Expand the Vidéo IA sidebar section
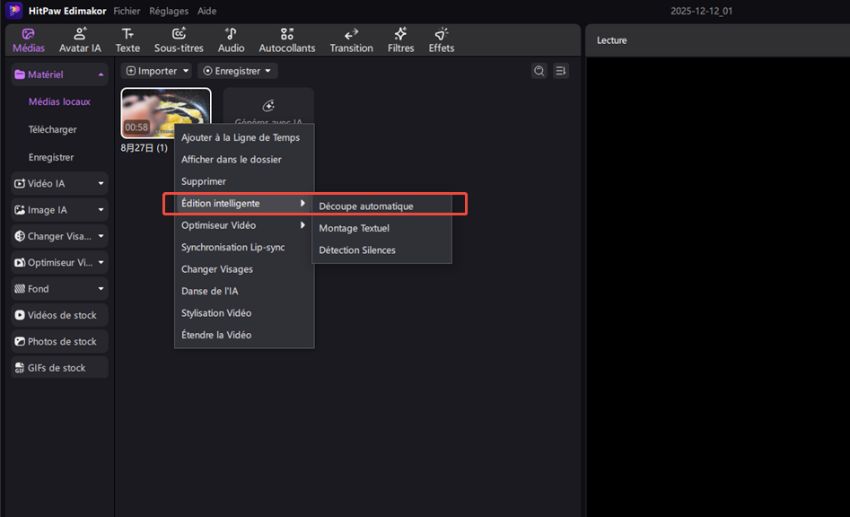Viewport: 850px width, 517px height. 58,183
